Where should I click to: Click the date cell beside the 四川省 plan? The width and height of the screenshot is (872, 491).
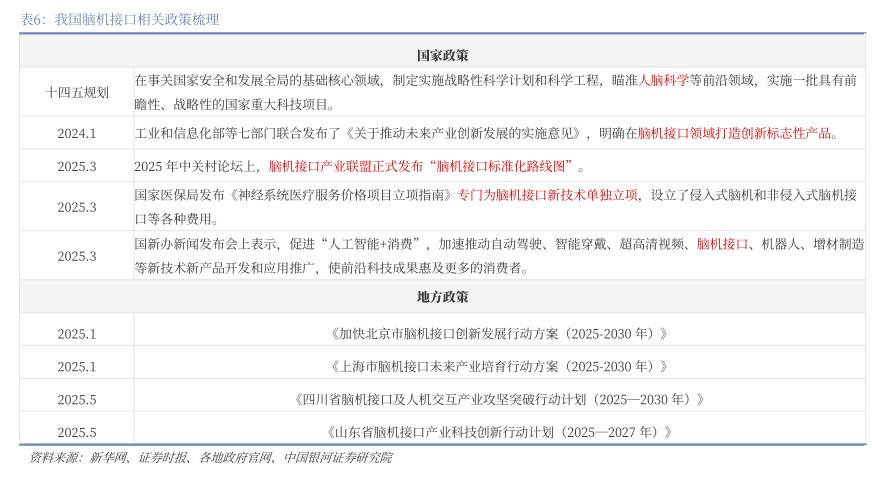coord(77,400)
